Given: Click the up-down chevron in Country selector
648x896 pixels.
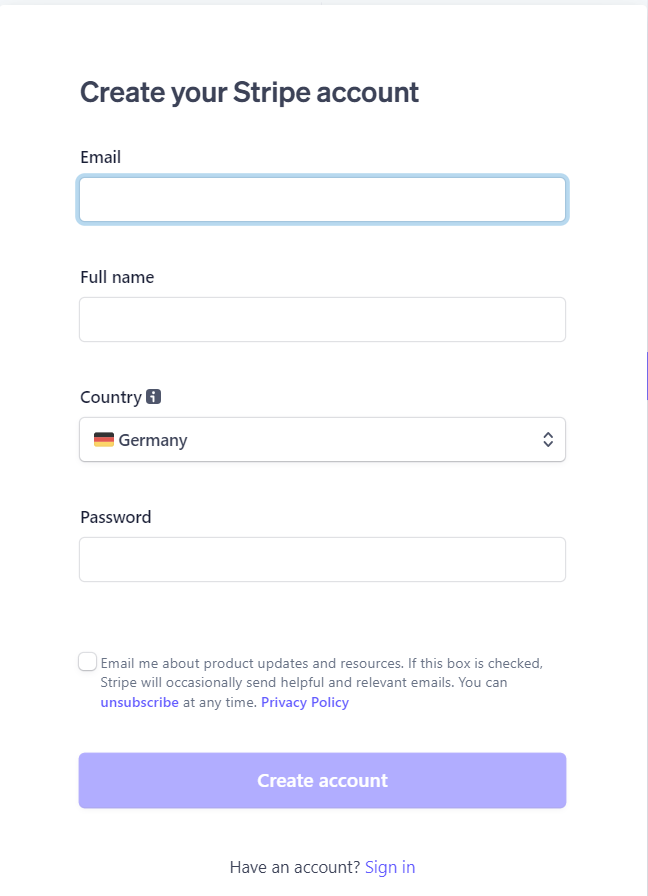Looking at the screenshot, I should (548, 439).
